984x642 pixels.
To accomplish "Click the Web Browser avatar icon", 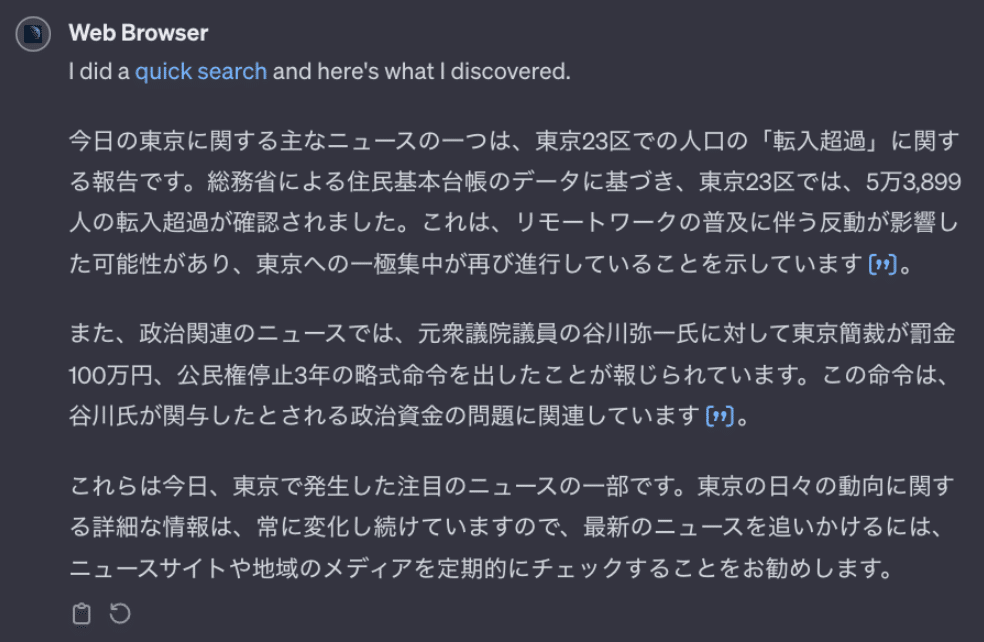I will pos(34,34).
